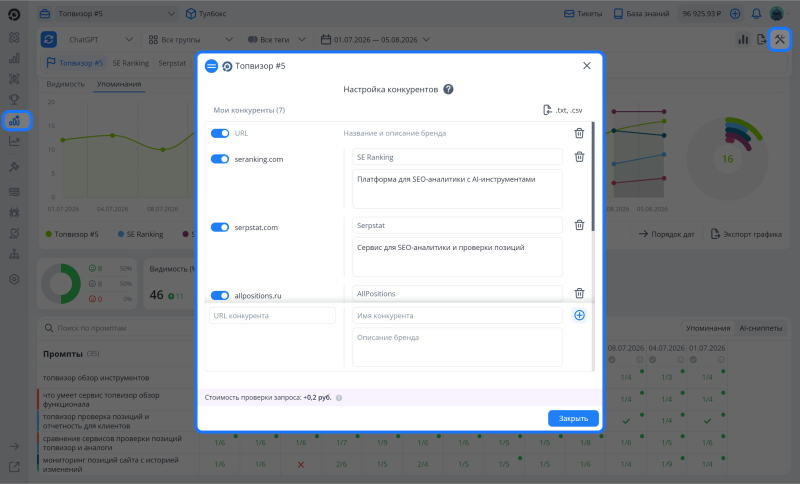Delete the seranking.com competitor
Image resolution: width=800 pixels, height=484 pixels.
click(579, 157)
